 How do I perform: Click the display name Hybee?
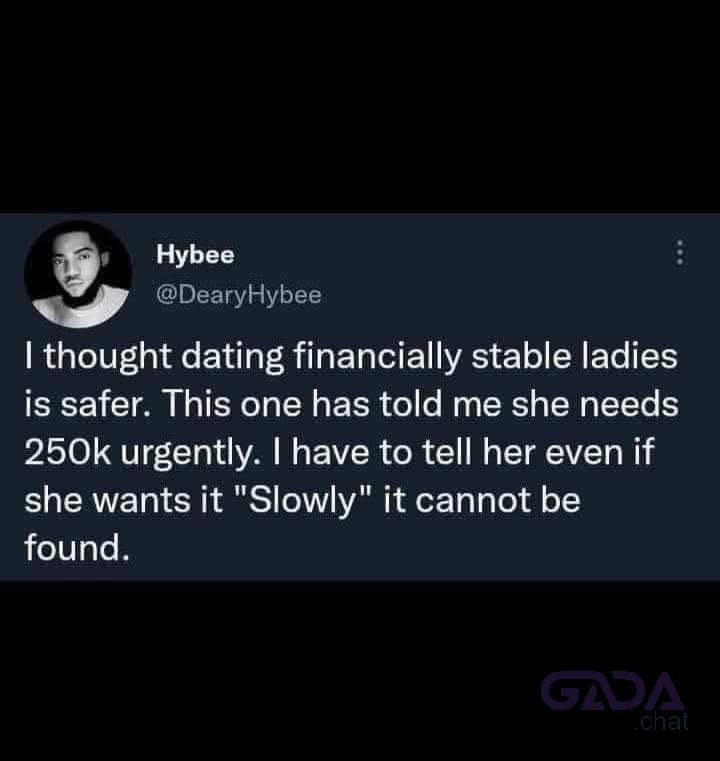[195, 254]
